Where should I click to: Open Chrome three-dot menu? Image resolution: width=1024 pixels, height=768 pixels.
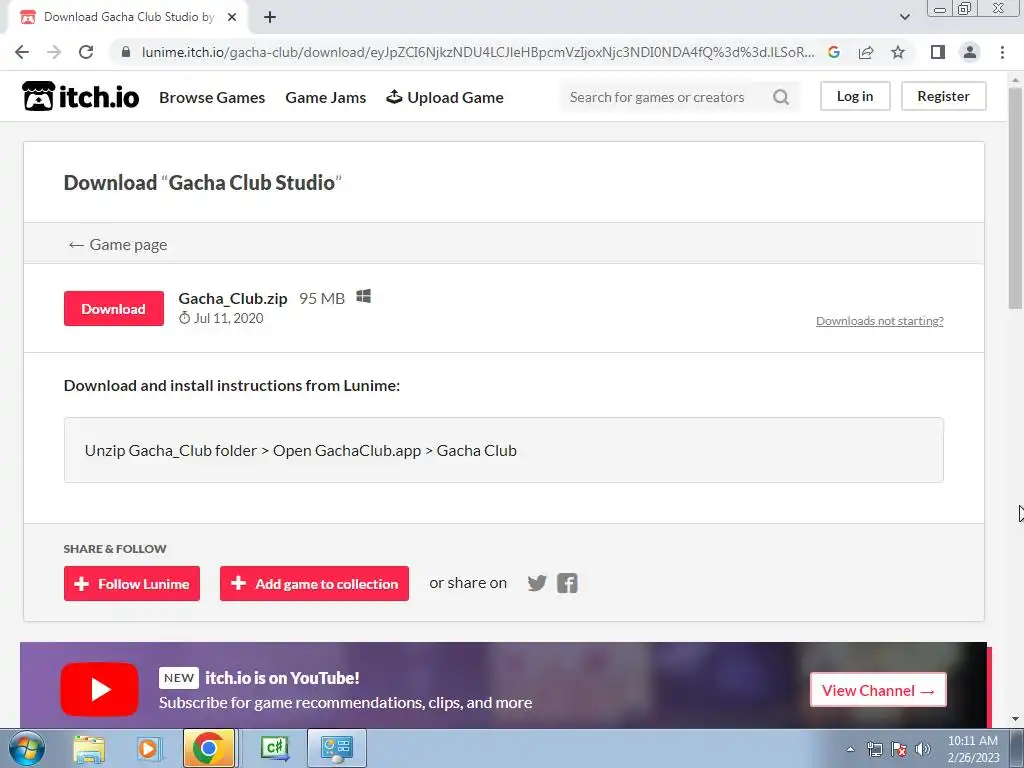[x=1002, y=52]
